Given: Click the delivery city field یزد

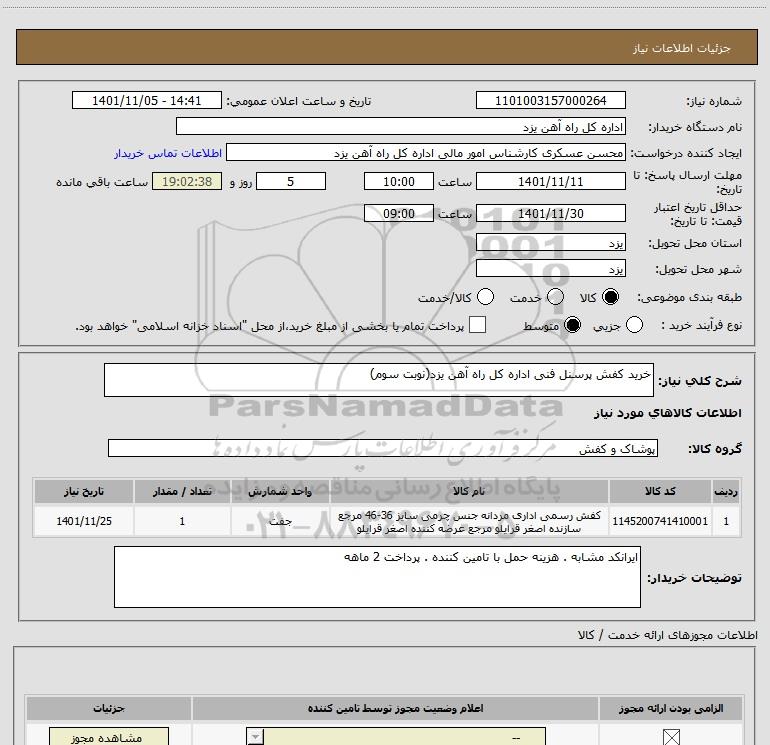Looking at the screenshot, I should click(550, 269).
